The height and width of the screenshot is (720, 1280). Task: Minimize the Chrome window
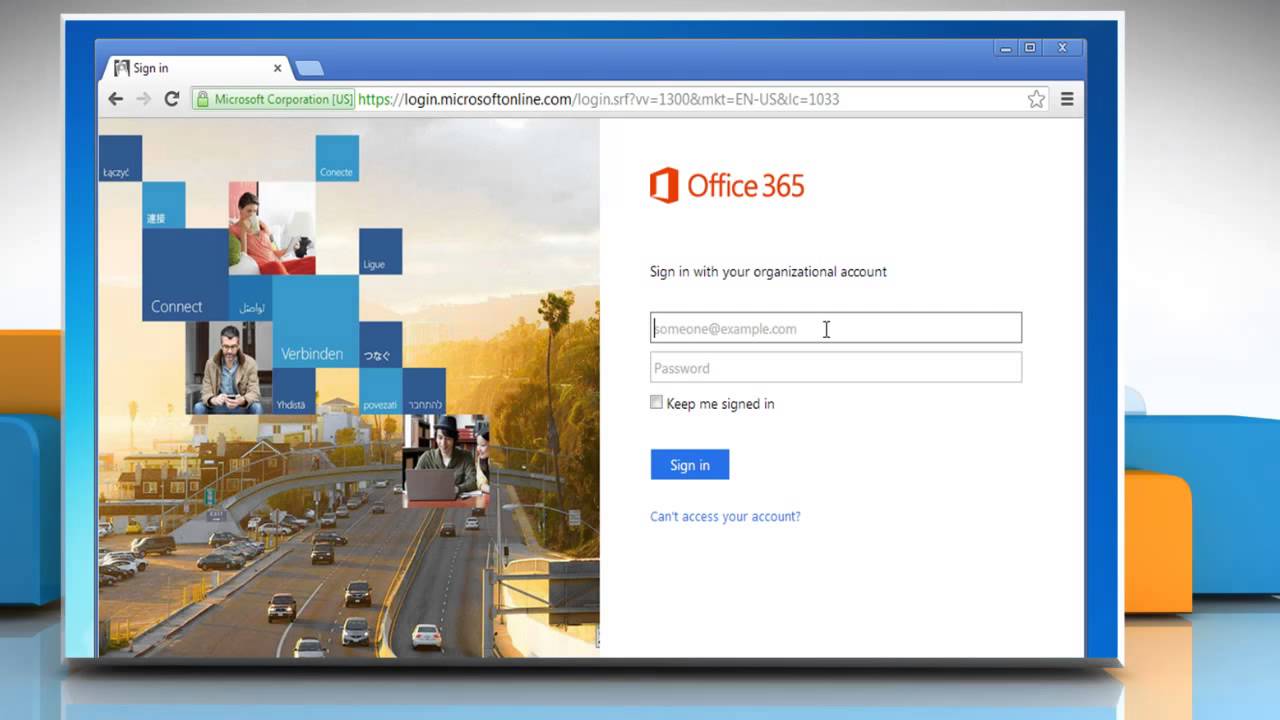click(1004, 47)
